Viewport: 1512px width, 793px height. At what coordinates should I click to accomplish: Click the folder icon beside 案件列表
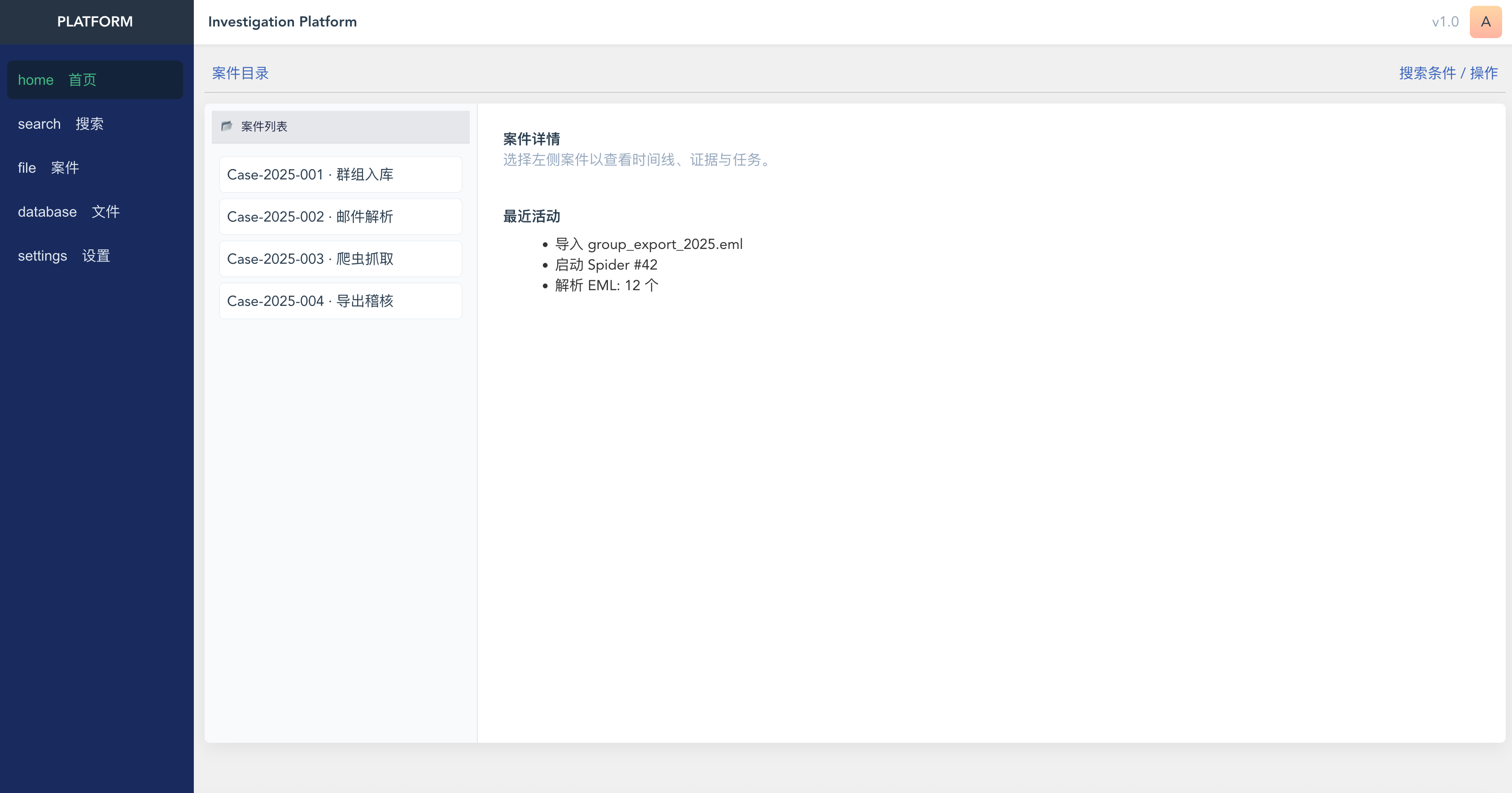[227, 126]
